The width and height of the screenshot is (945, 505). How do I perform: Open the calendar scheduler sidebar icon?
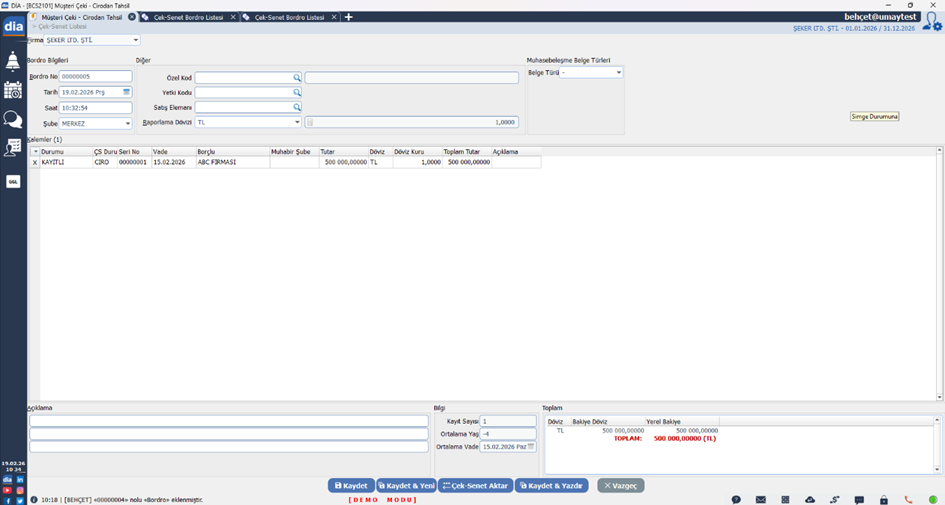(x=13, y=90)
